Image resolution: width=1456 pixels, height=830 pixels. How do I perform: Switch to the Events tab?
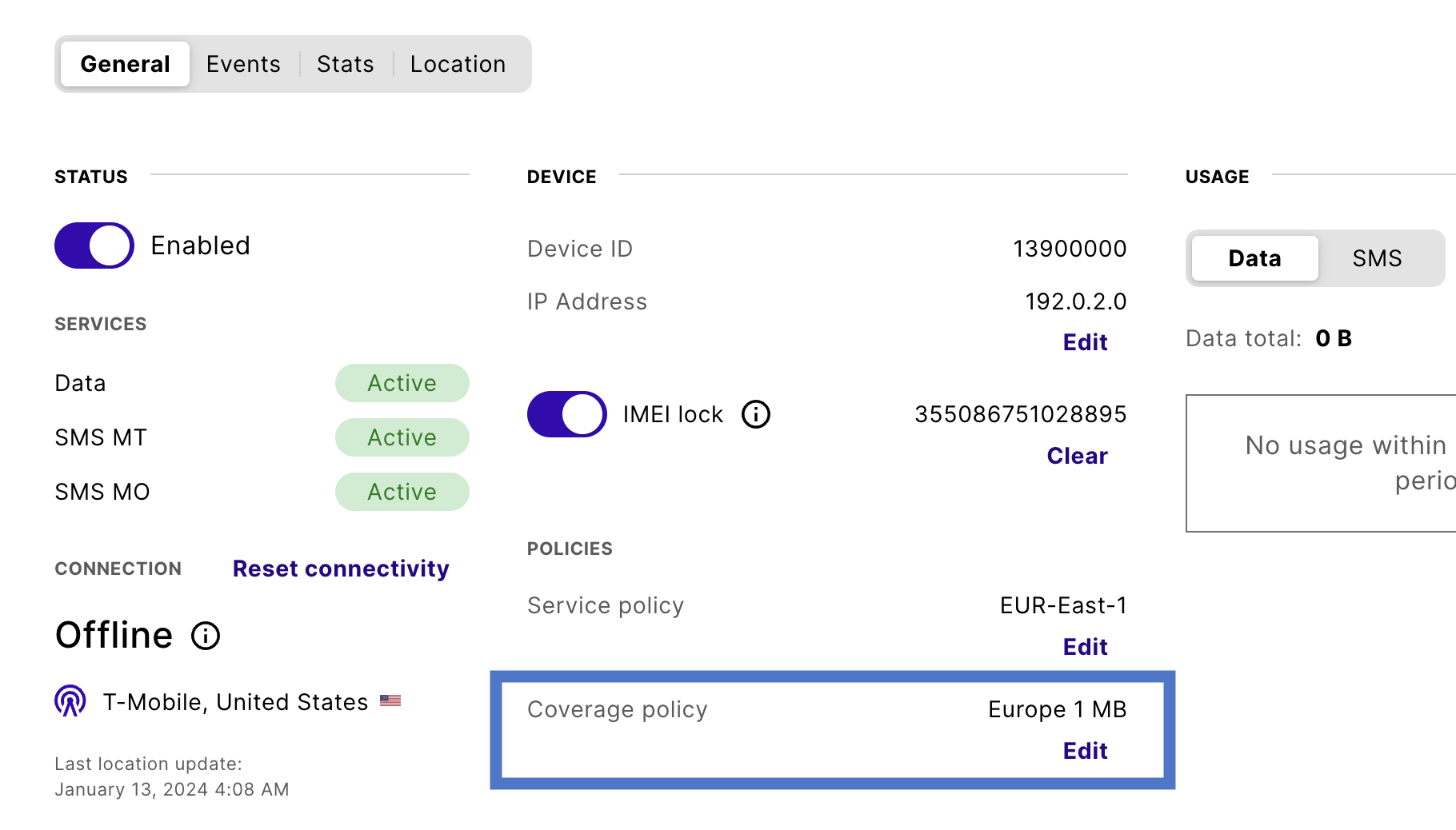pyautogui.click(x=243, y=64)
